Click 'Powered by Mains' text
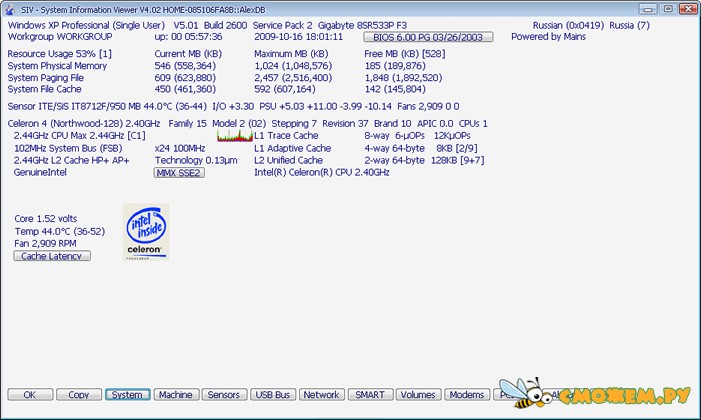 pyautogui.click(x=548, y=37)
